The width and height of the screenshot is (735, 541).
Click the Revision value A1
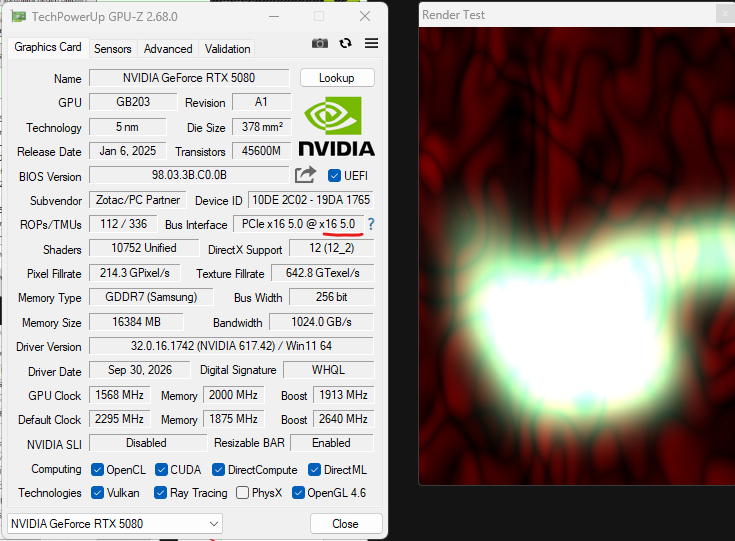tap(262, 102)
